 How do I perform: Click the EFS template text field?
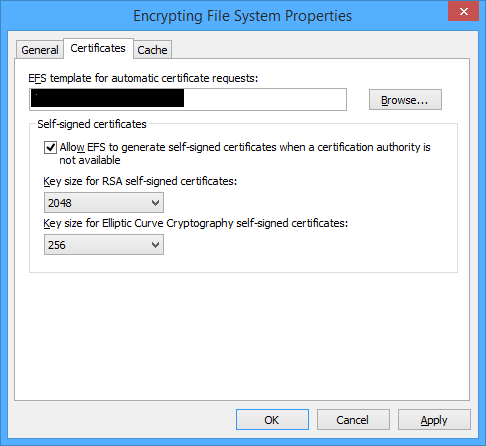[x=188, y=99]
